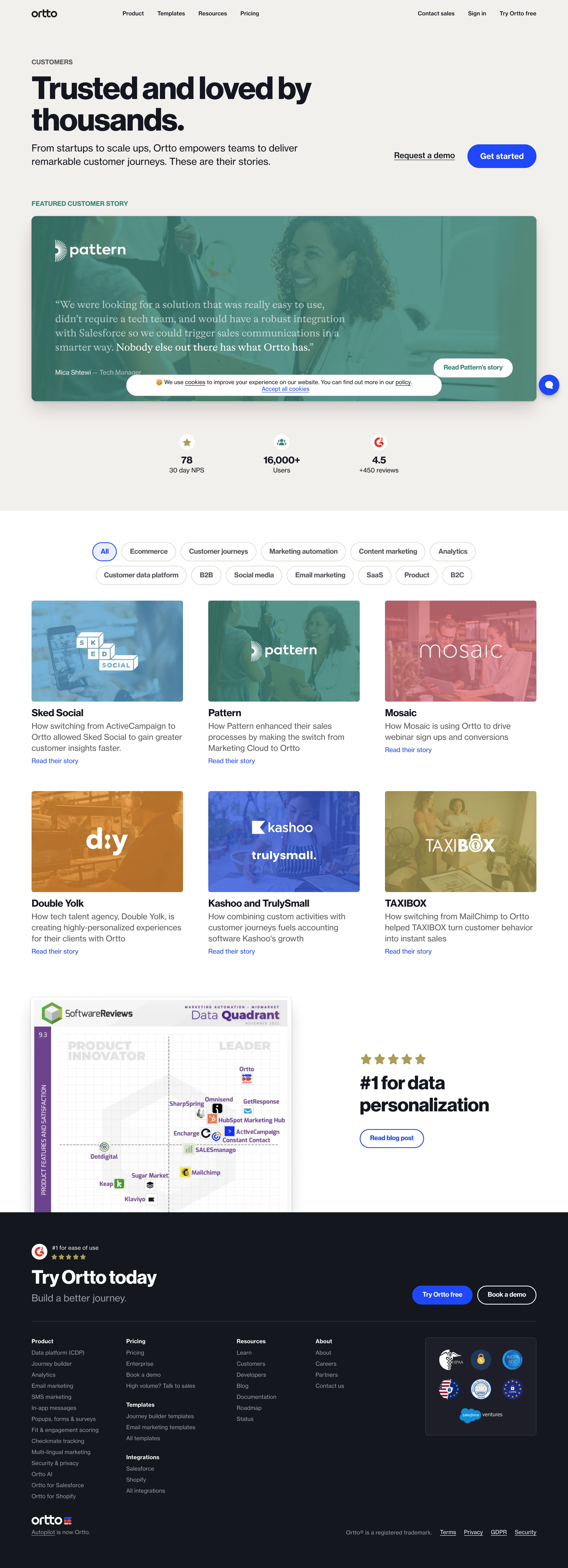
Task: Read their story under TAXIBOX
Action: pyautogui.click(x=408, y=951)
